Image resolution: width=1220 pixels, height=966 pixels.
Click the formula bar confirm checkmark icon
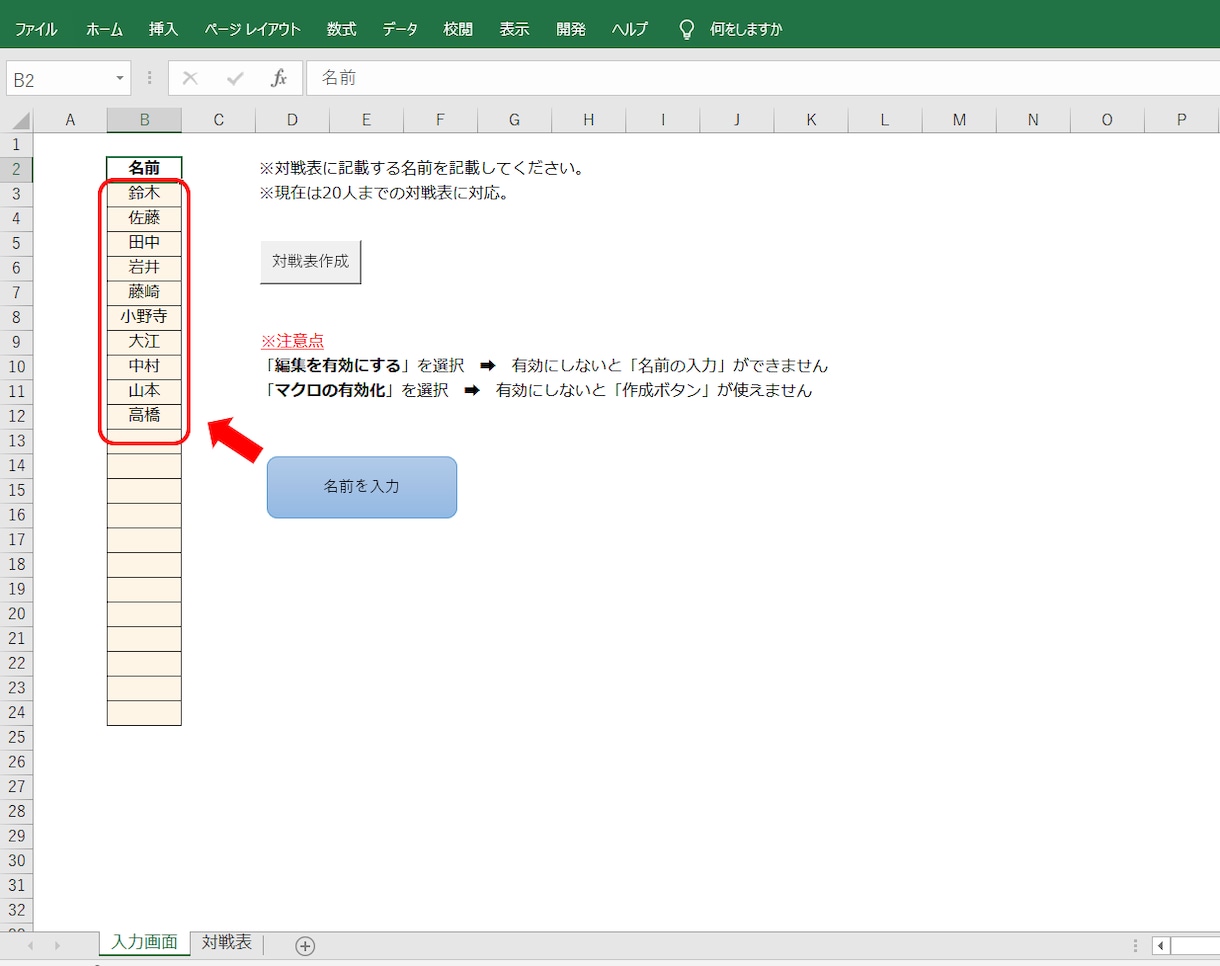click(235, 78)
